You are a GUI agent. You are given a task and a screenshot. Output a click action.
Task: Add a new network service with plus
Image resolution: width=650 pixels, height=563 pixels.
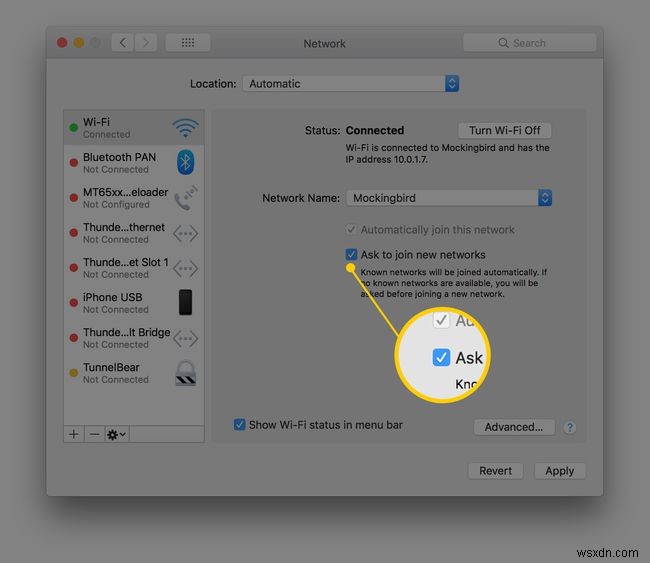[x=74, y=434]
